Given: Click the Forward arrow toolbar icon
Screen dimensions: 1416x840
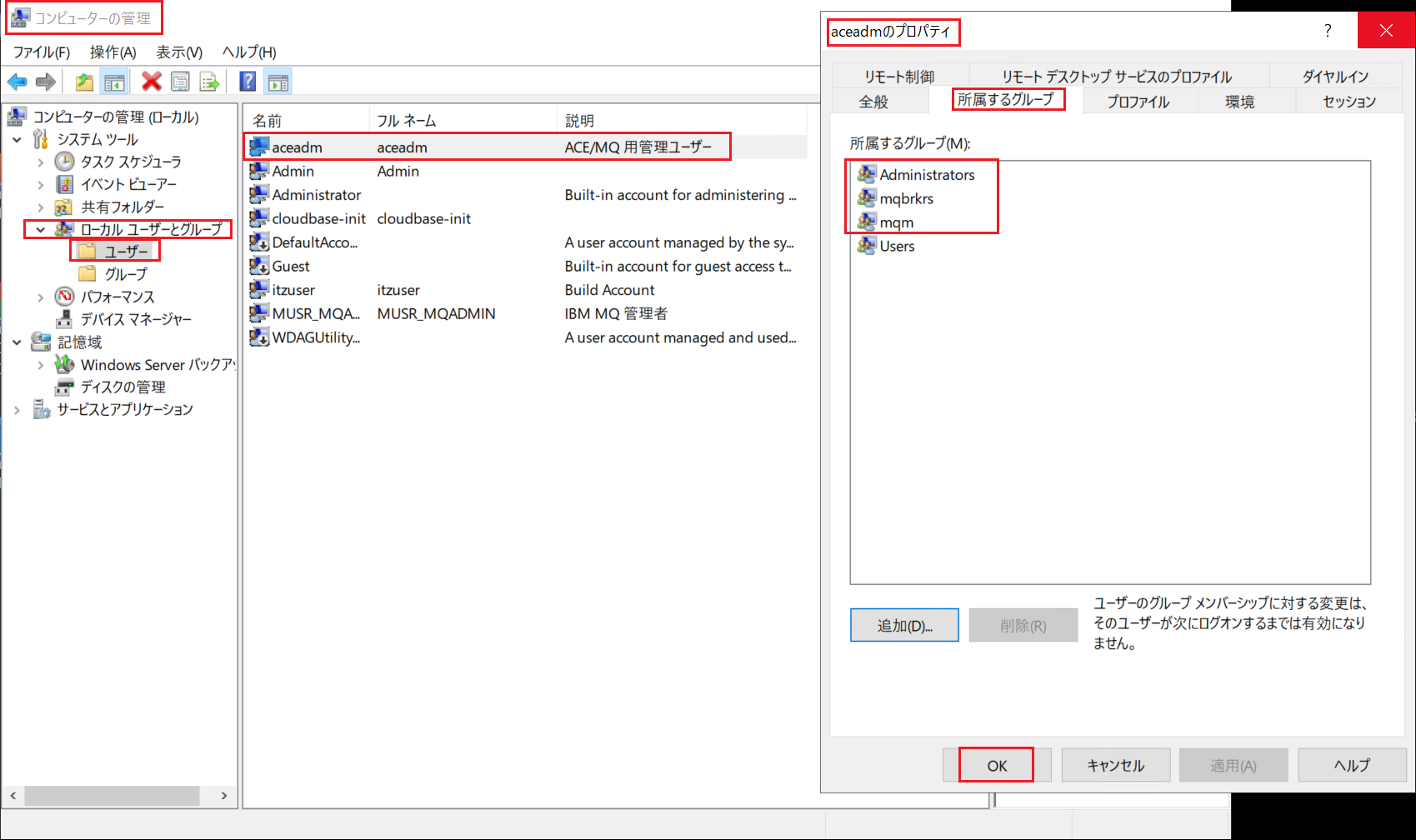Looking at the screenshot, I should (46, 82).
